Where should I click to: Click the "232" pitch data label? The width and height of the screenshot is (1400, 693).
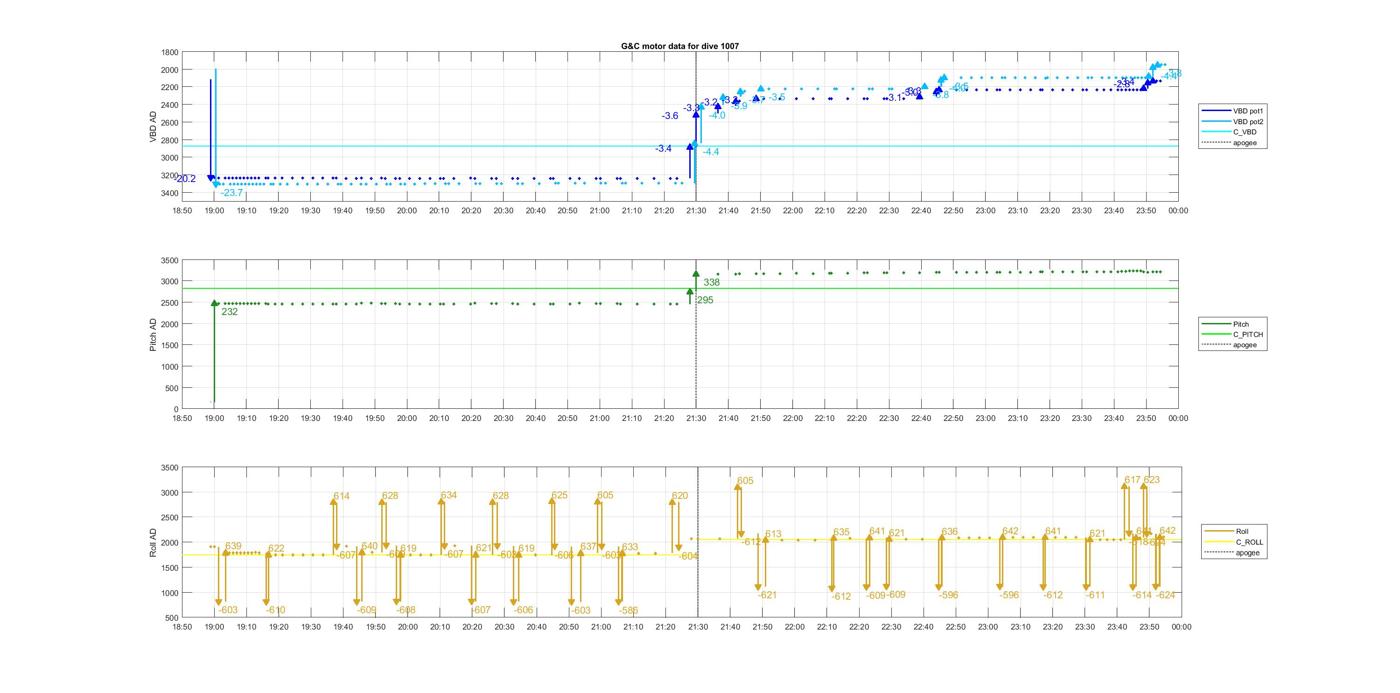(x=230, y=312)
